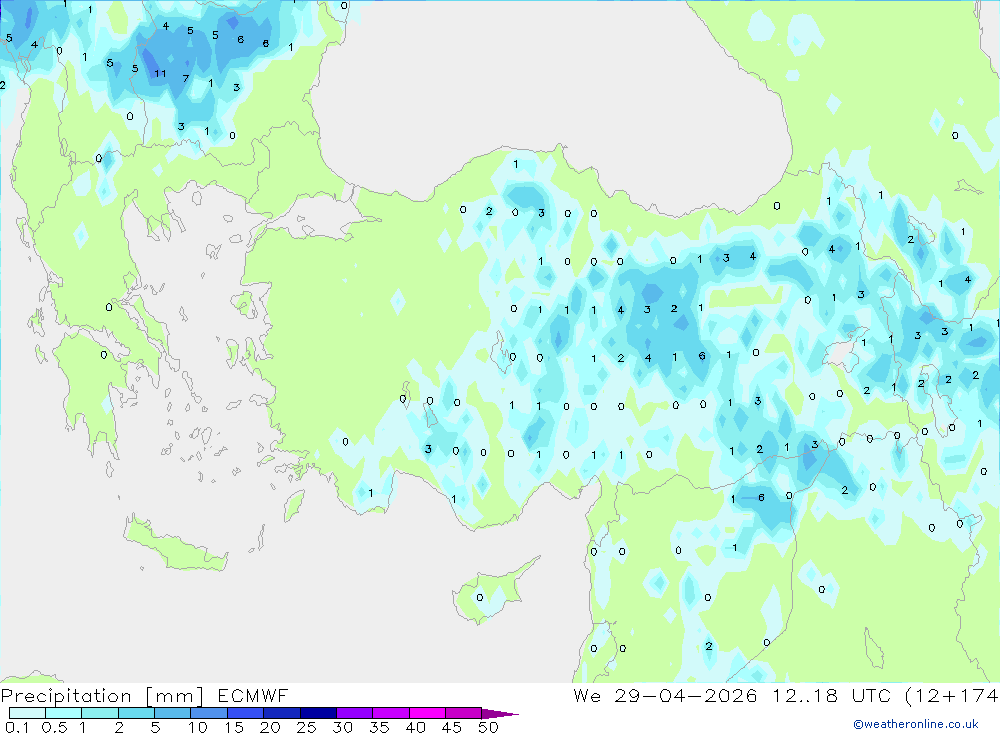Click the 30–35 mm purple legend swatch

(x=354, y=713)
